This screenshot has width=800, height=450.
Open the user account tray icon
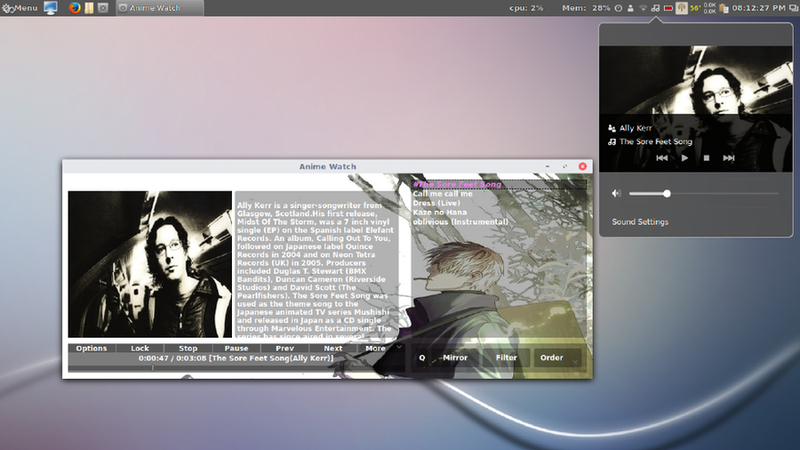pyautogui.click(x=631, y=8)
